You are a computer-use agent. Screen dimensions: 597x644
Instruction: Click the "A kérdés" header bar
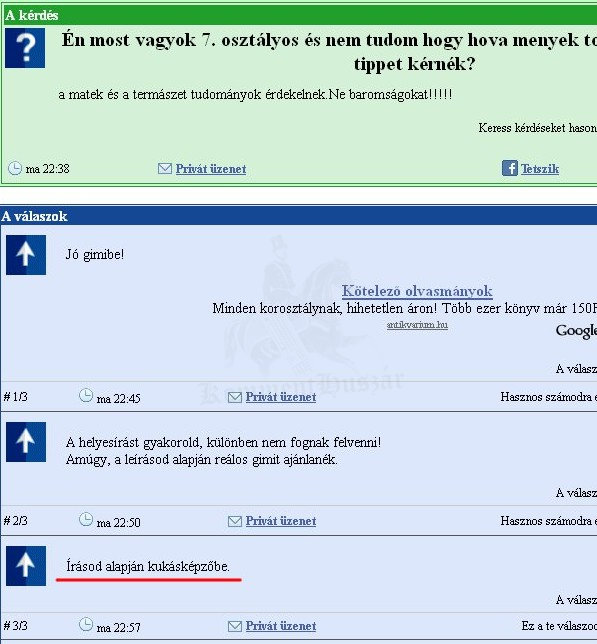pyautogui.click(x=299, y=15)
